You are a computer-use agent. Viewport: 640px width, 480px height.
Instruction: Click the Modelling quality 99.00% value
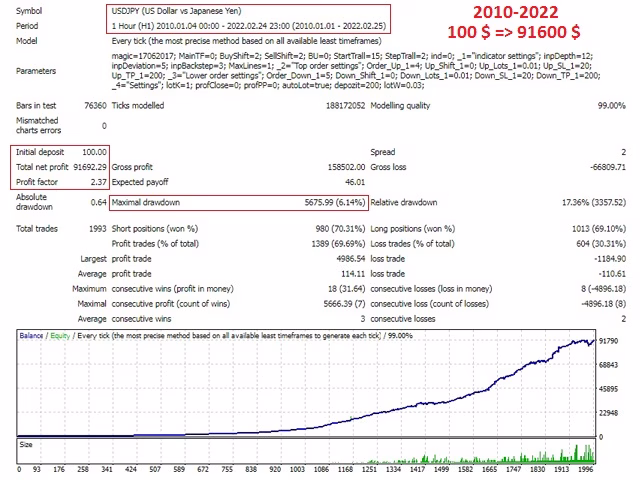pos(611,106)
